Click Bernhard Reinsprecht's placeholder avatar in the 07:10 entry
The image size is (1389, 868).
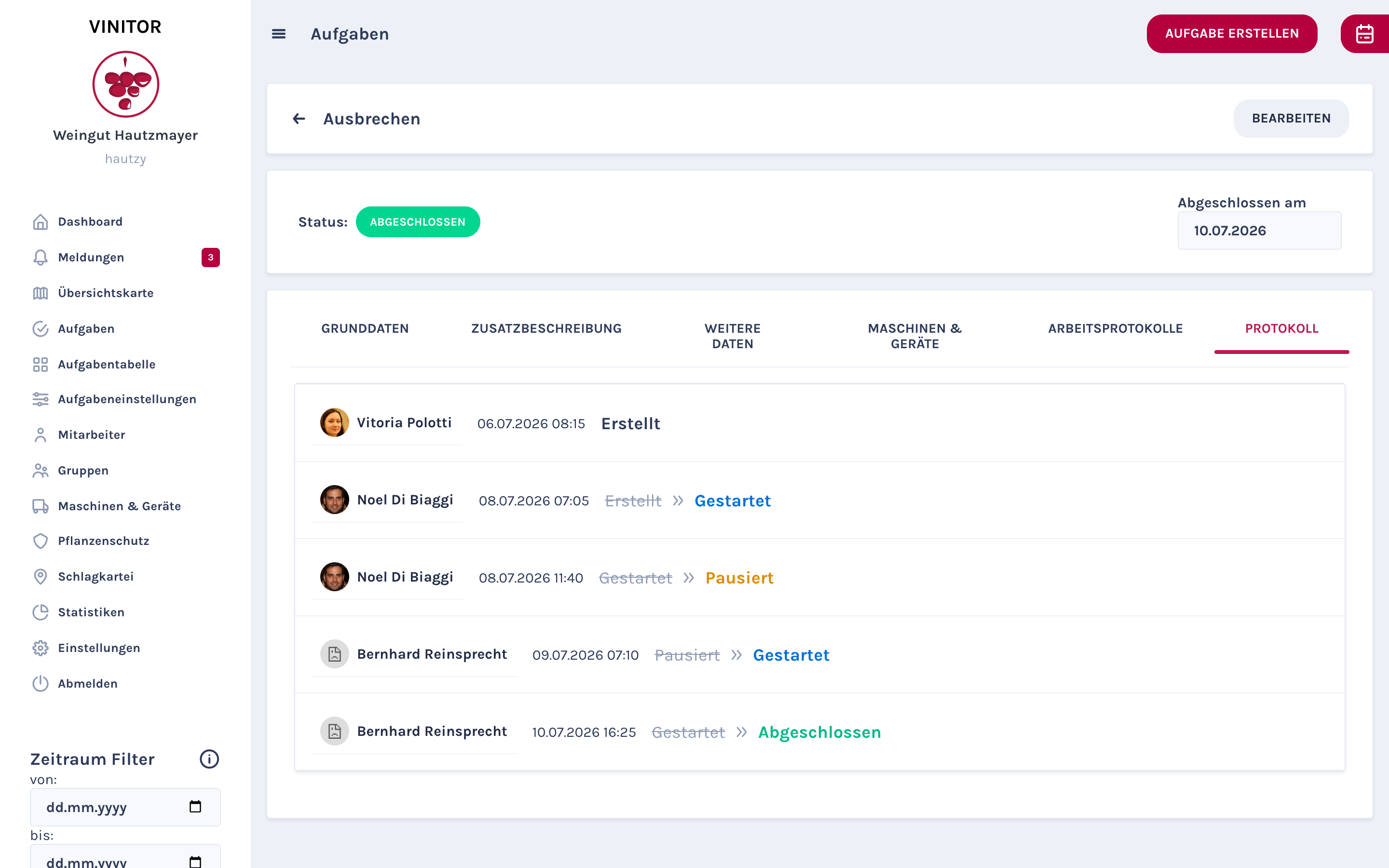pos(335,654)
